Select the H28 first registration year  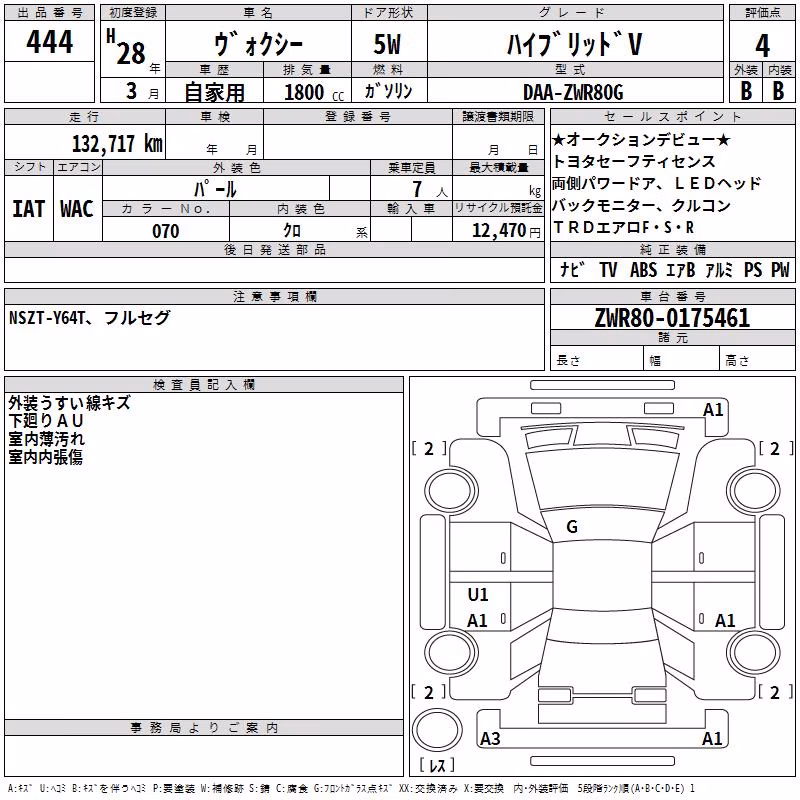click(127, 48)
